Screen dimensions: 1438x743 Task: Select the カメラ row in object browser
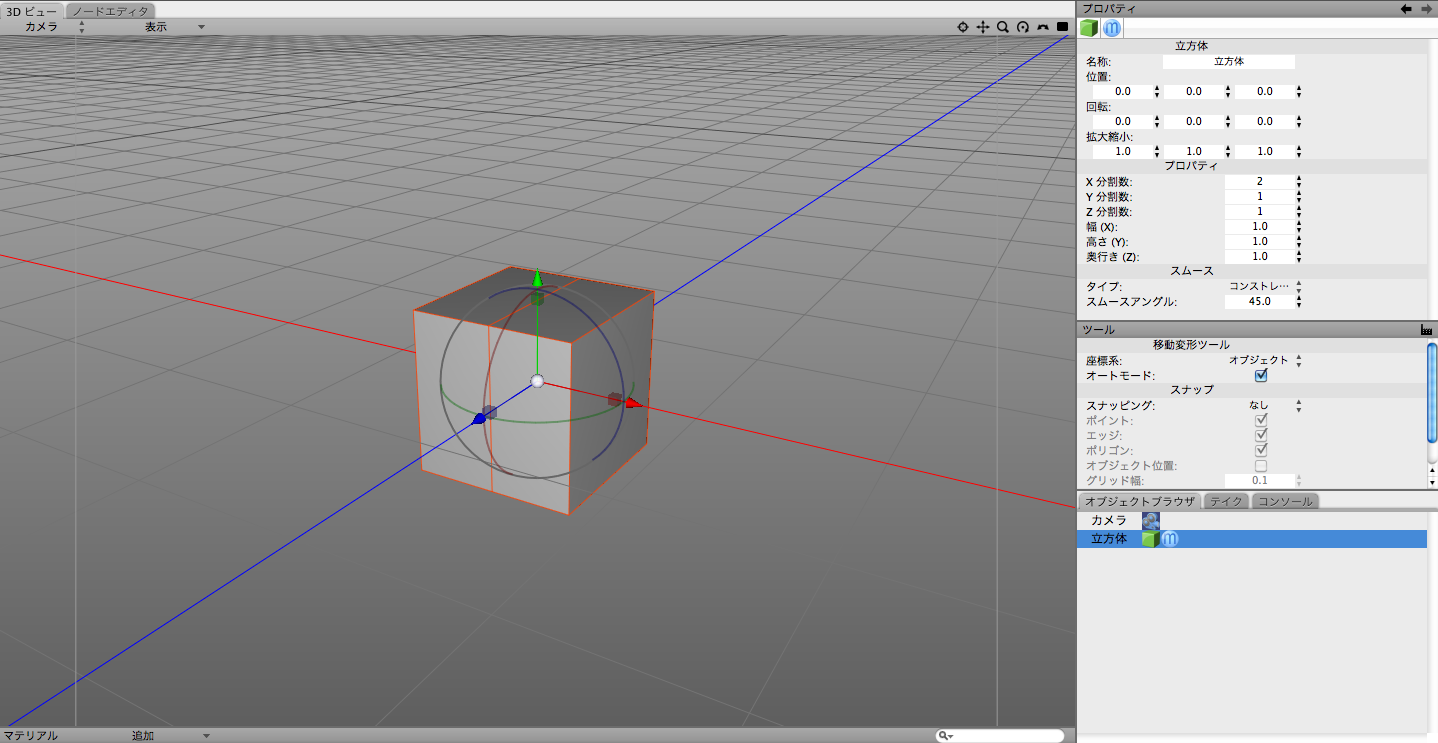coord(1252,520)
